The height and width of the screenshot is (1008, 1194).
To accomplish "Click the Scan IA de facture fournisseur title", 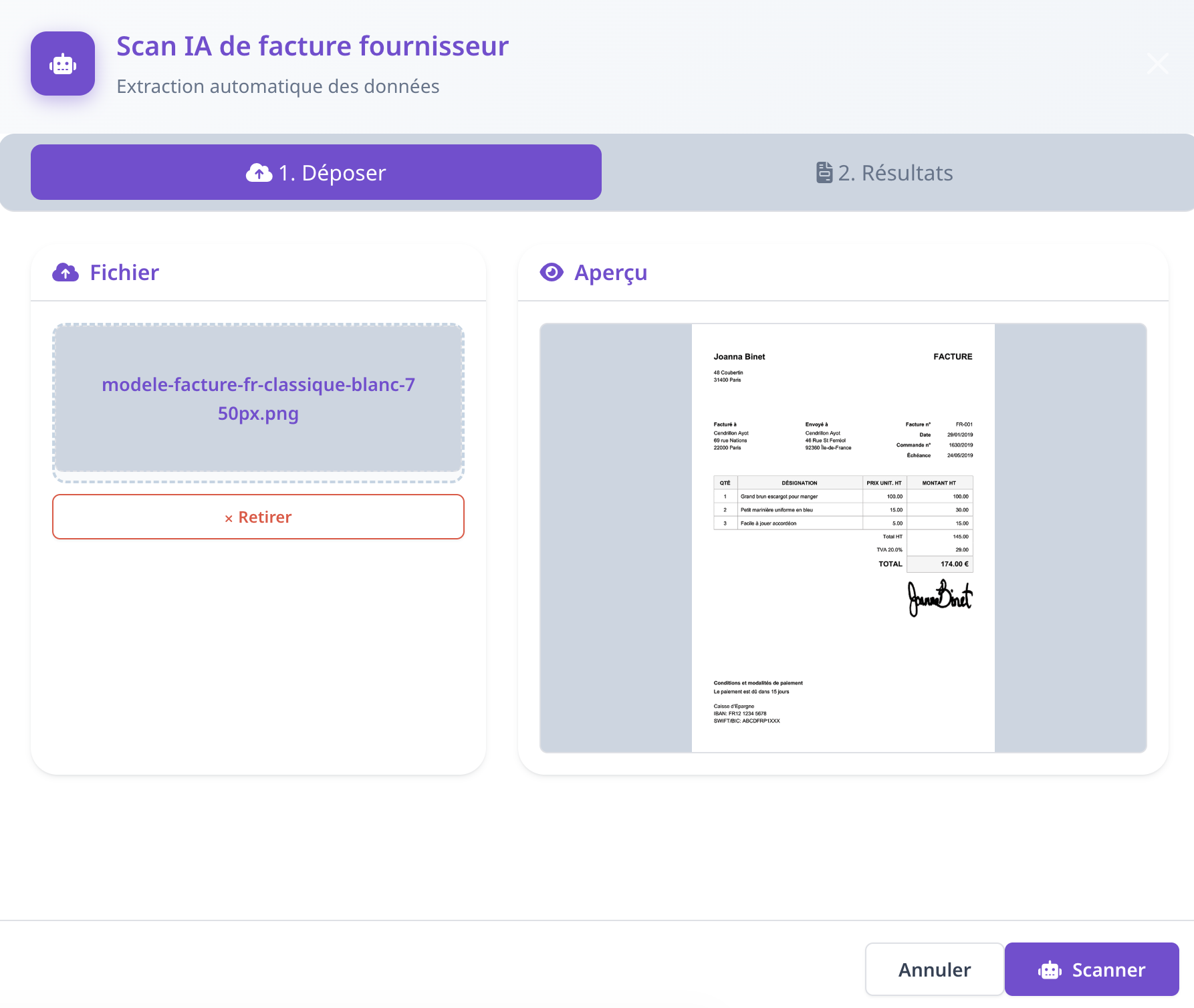I will [312, 46].
